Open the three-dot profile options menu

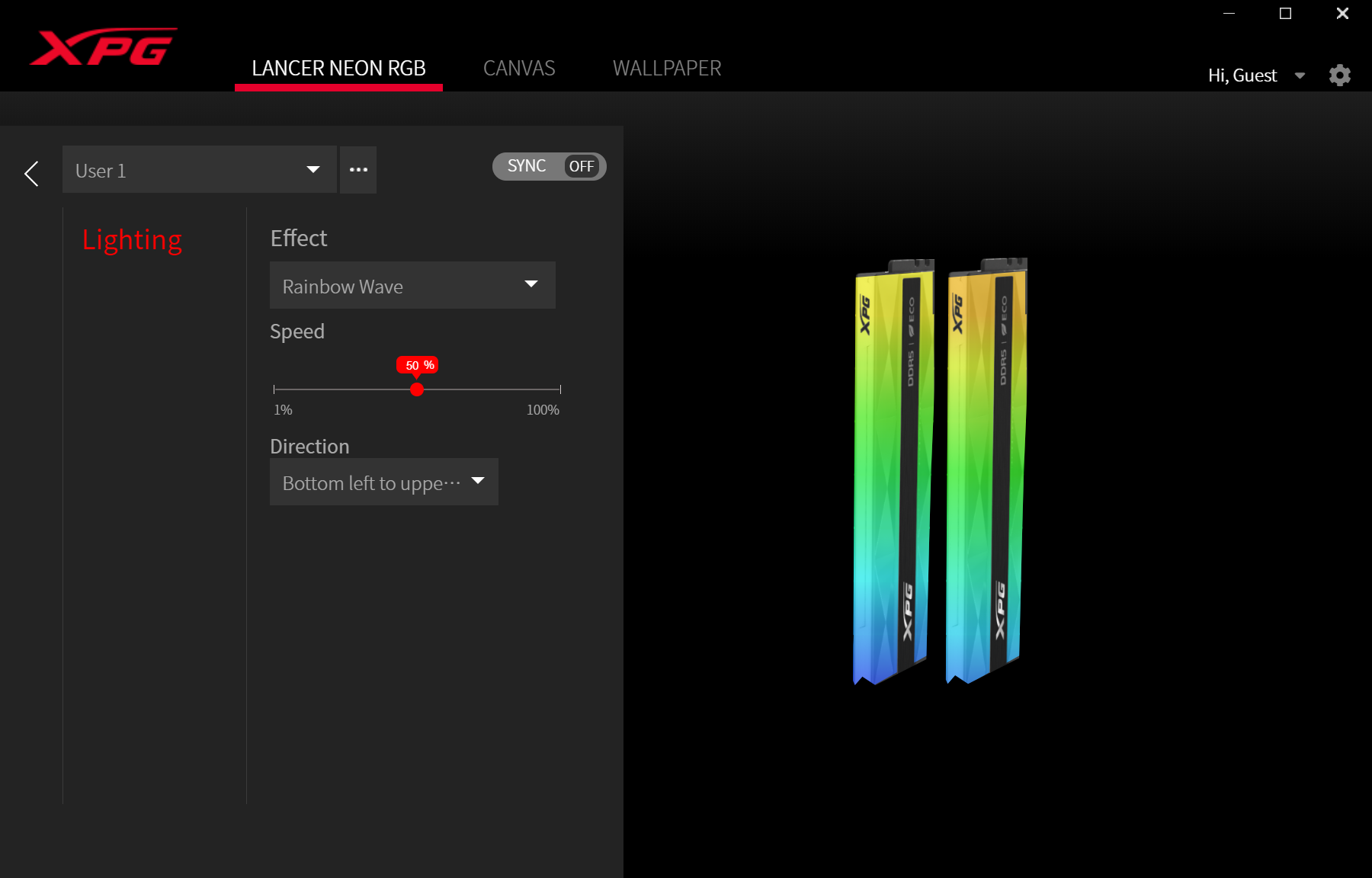tap(358, 170)
